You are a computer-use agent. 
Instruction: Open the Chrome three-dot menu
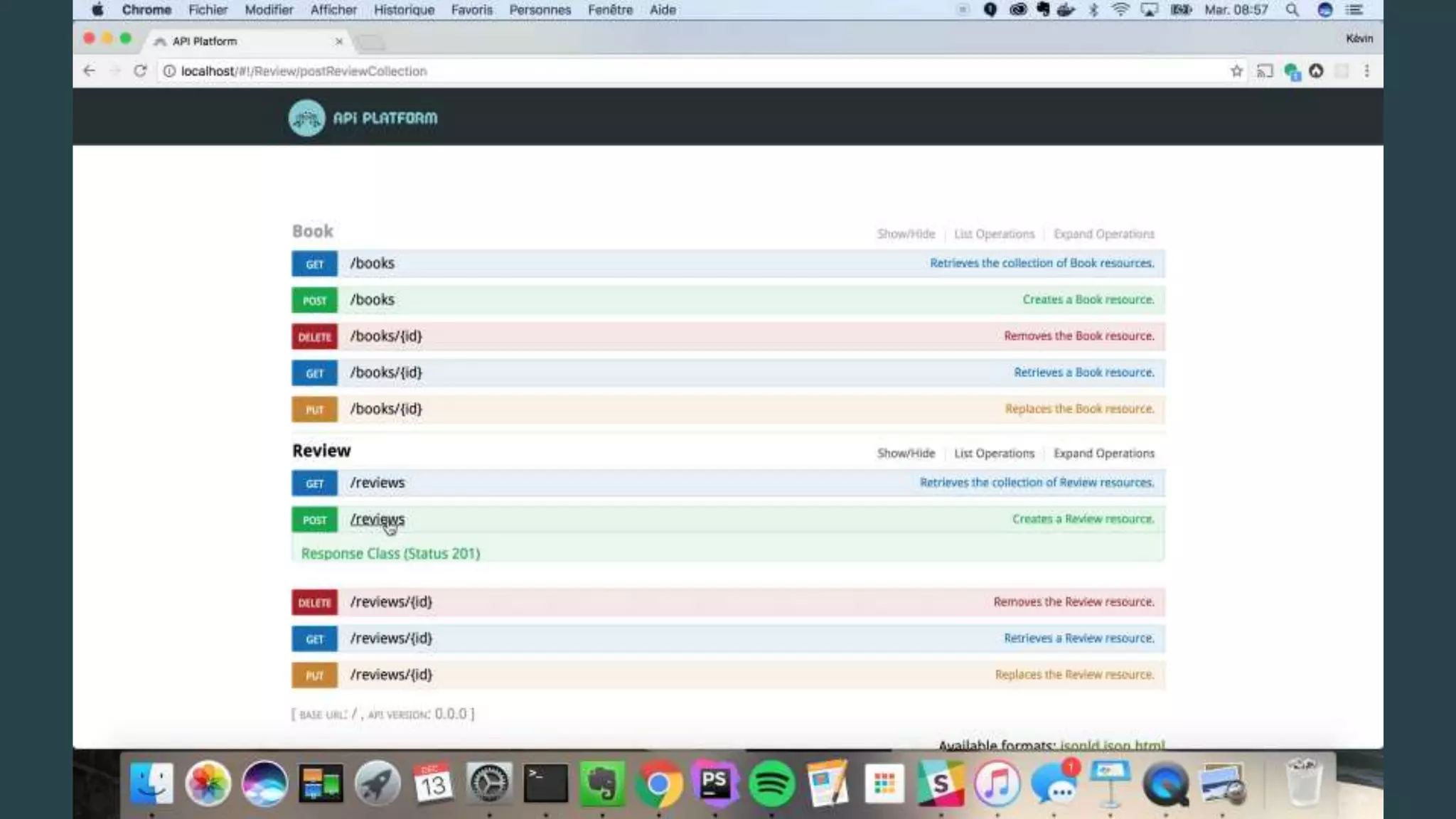(x=1366, y=71)
